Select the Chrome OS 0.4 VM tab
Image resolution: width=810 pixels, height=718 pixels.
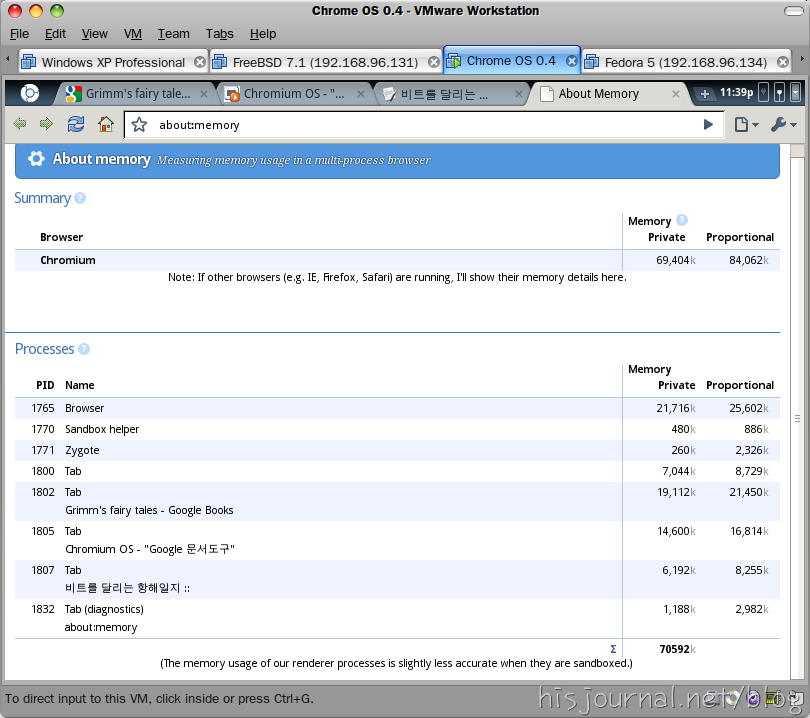pos(511,61)
